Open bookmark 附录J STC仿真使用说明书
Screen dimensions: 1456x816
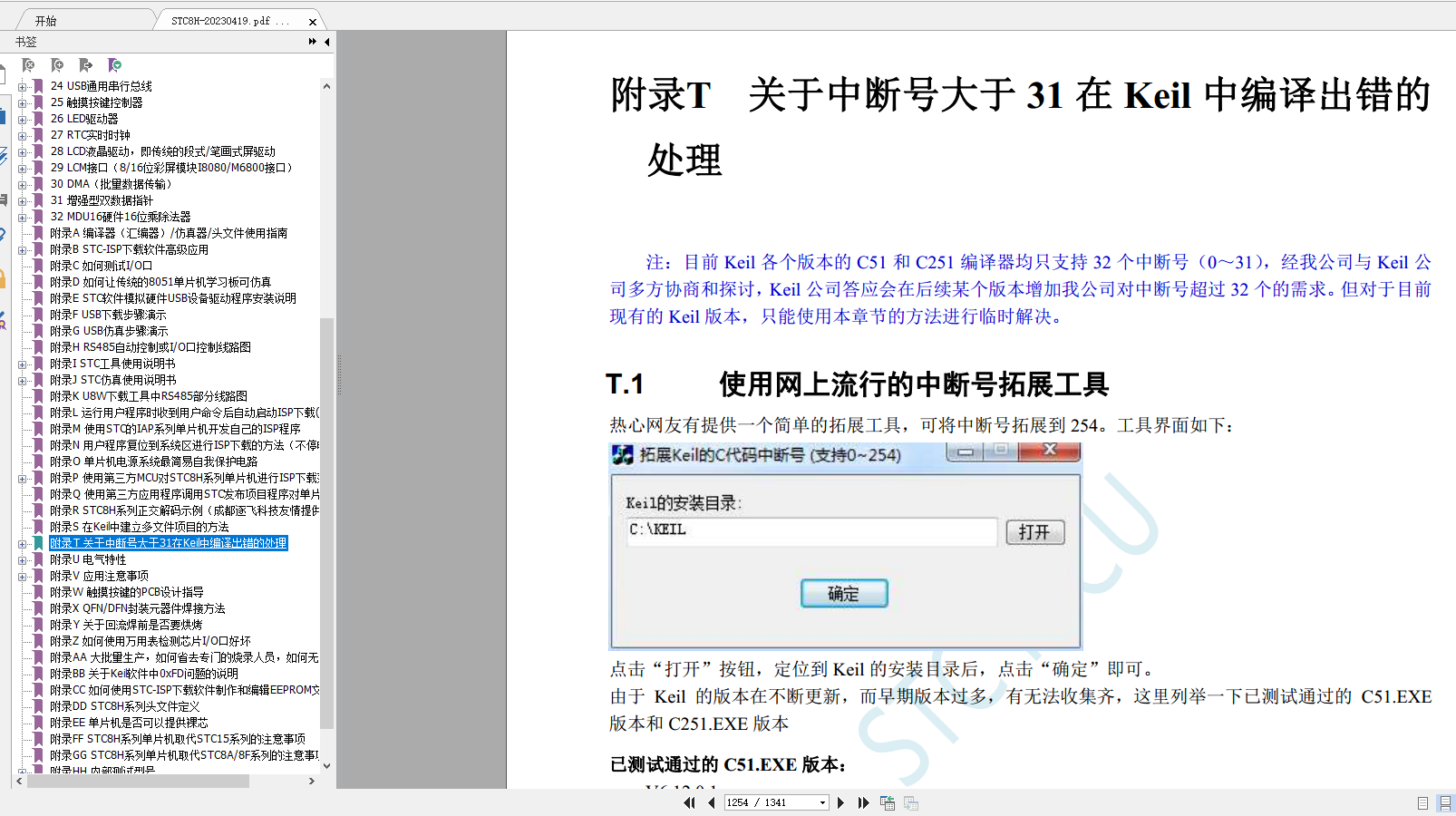tap(113, 380)
